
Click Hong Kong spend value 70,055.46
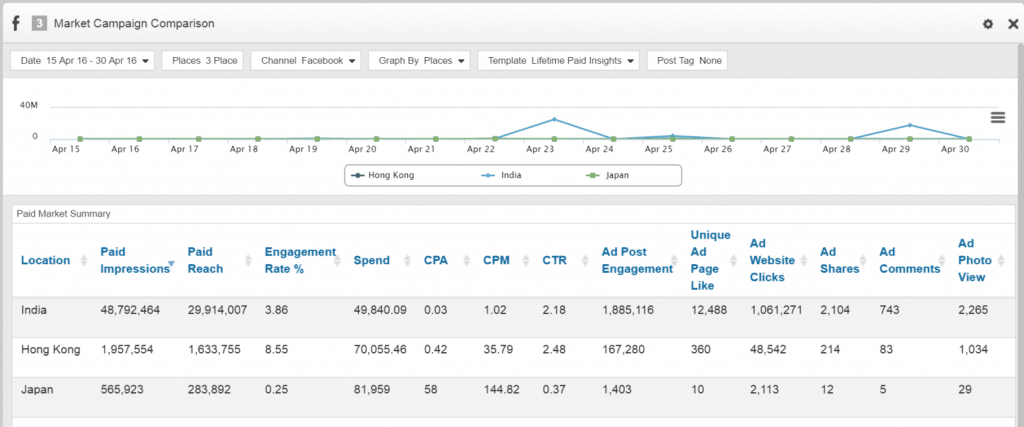(x=380, y=350)
